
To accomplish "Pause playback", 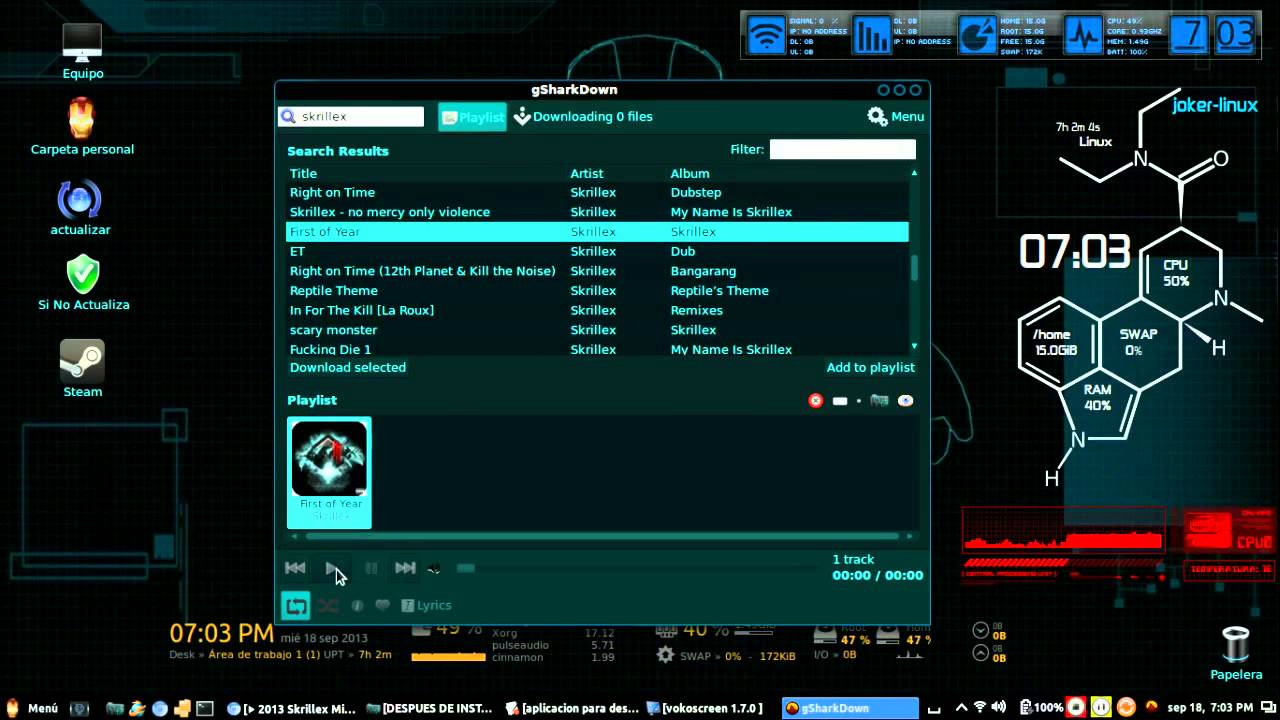I will [371, 568].
